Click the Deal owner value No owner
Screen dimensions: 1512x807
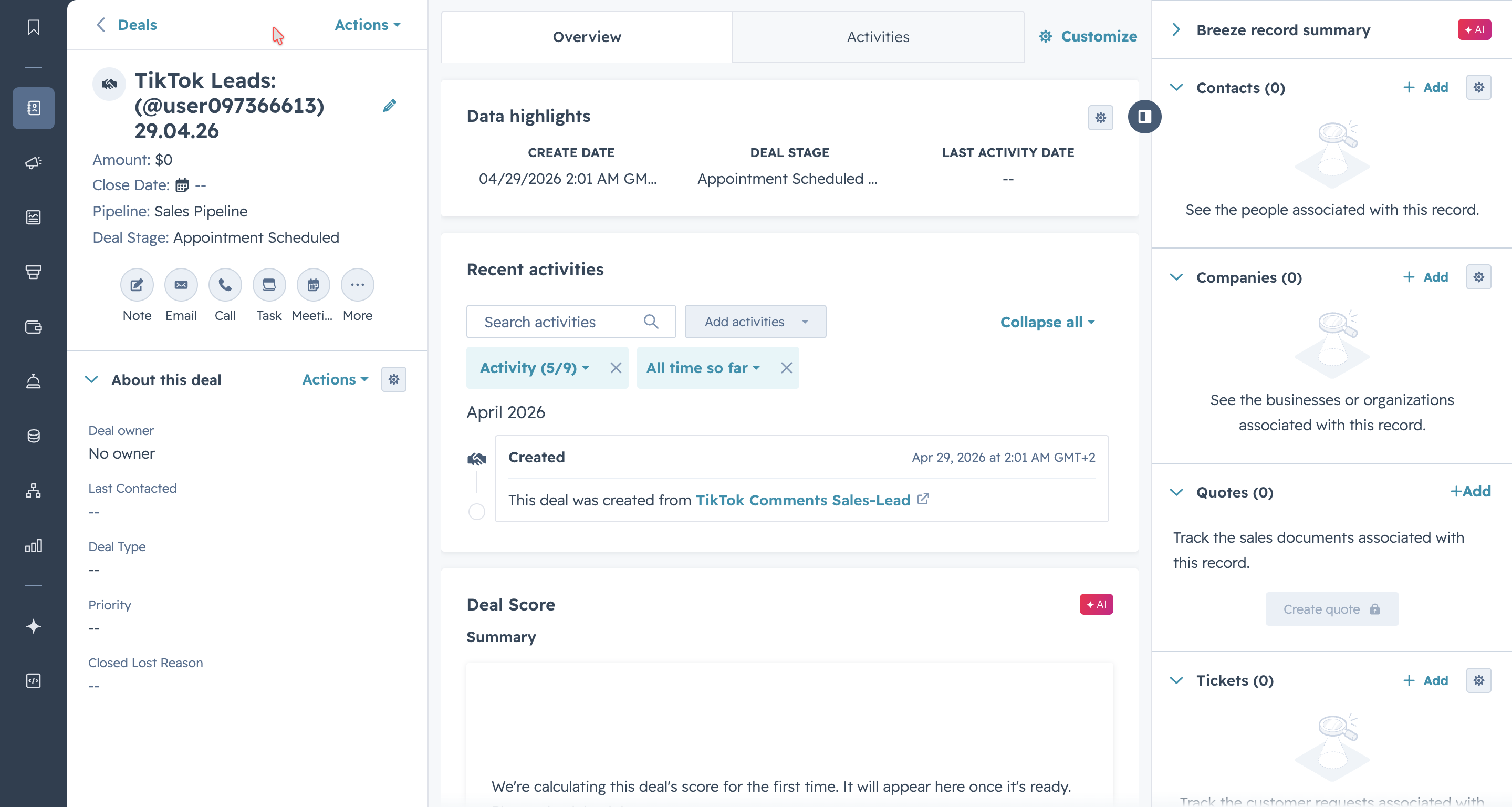121,453
